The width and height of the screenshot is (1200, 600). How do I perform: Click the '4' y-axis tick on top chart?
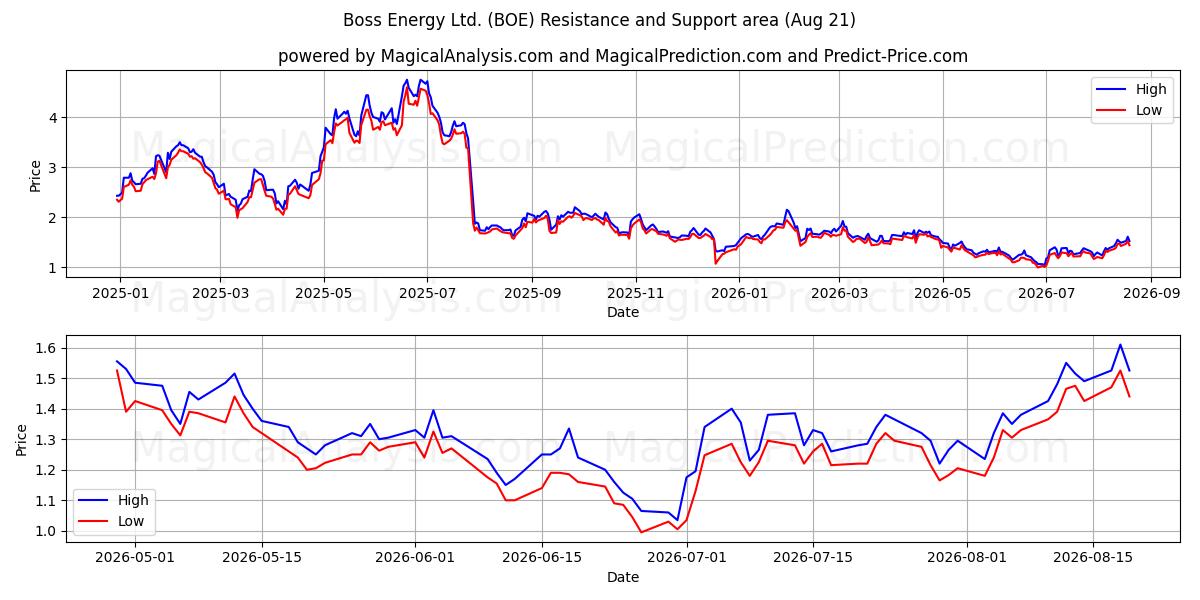coord(55,118)
